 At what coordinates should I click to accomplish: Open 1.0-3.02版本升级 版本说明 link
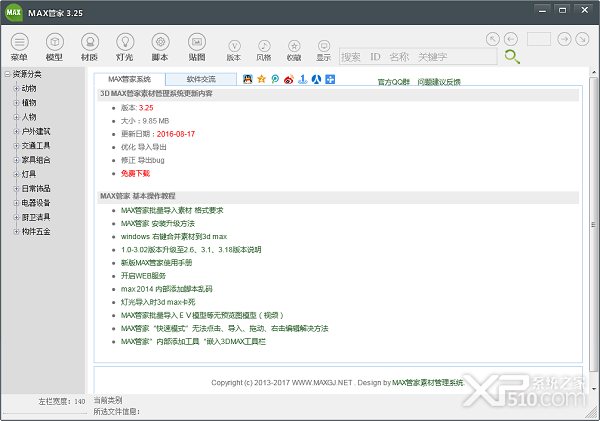click(x=191, y=250)
